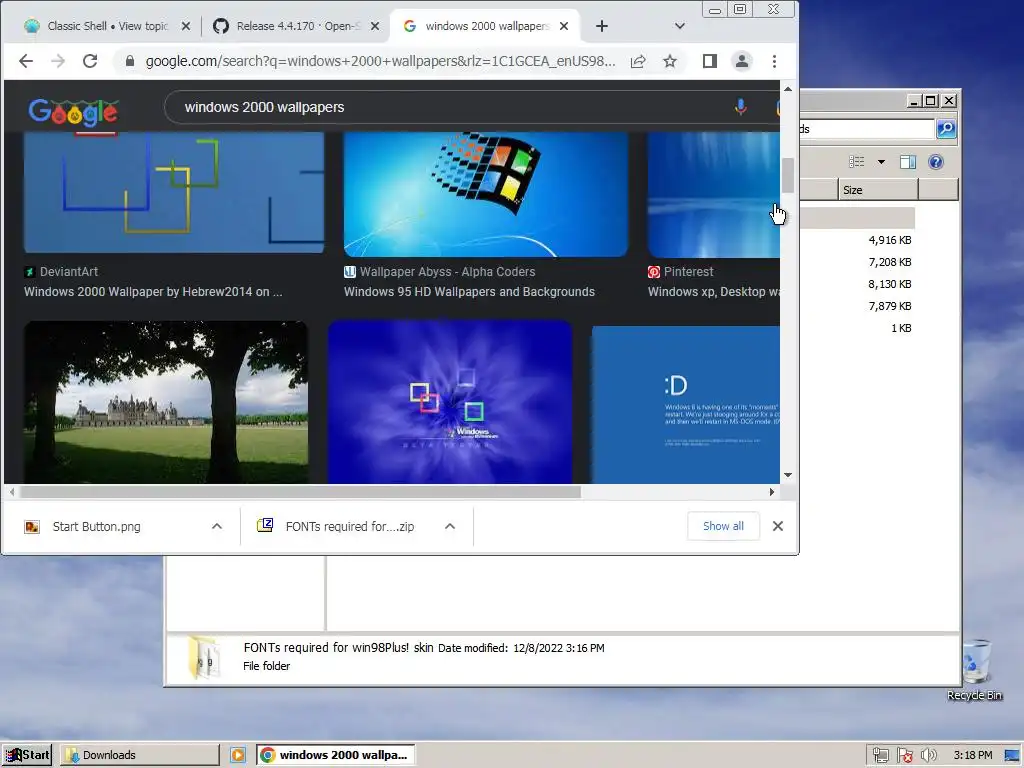Click the horizontal scroll right arrow
The image size is (1024, 768).
(x=772, y=492)
